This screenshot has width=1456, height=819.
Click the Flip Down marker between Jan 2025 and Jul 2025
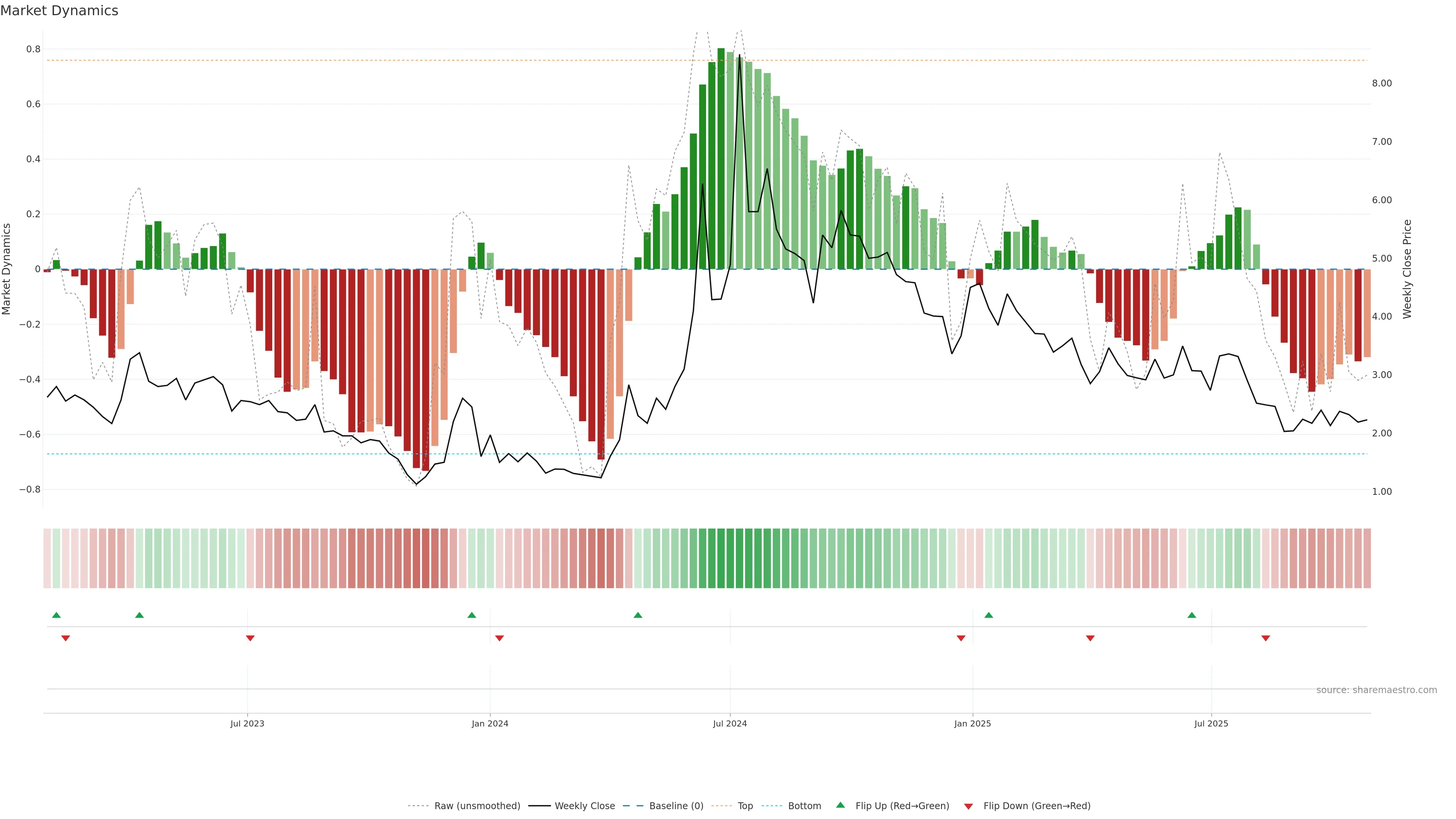coord(1090,638)
